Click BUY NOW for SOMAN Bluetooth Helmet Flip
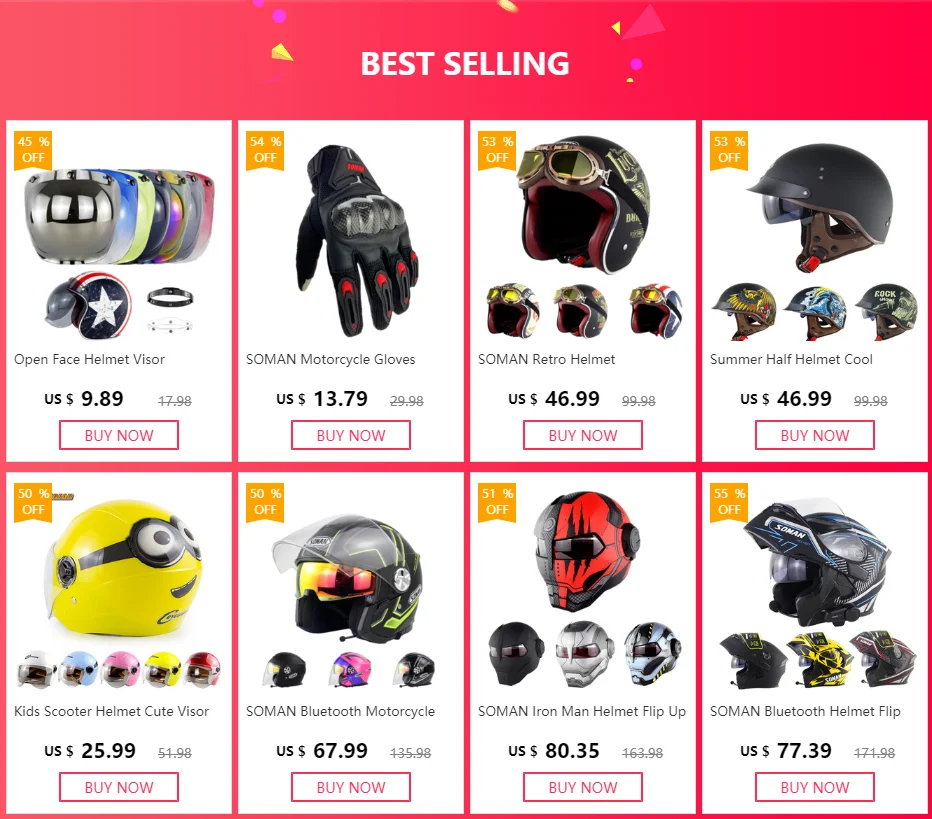The height and width of the screenshot is (819, 932). 815,787
